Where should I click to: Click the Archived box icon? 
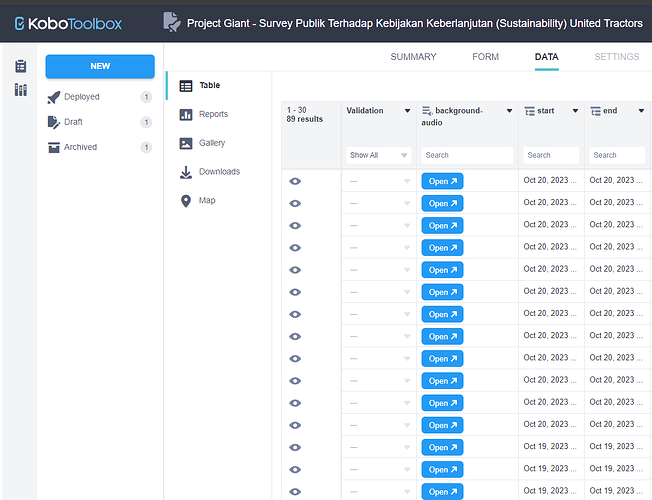pyautogui.click(x=55, y=147)
